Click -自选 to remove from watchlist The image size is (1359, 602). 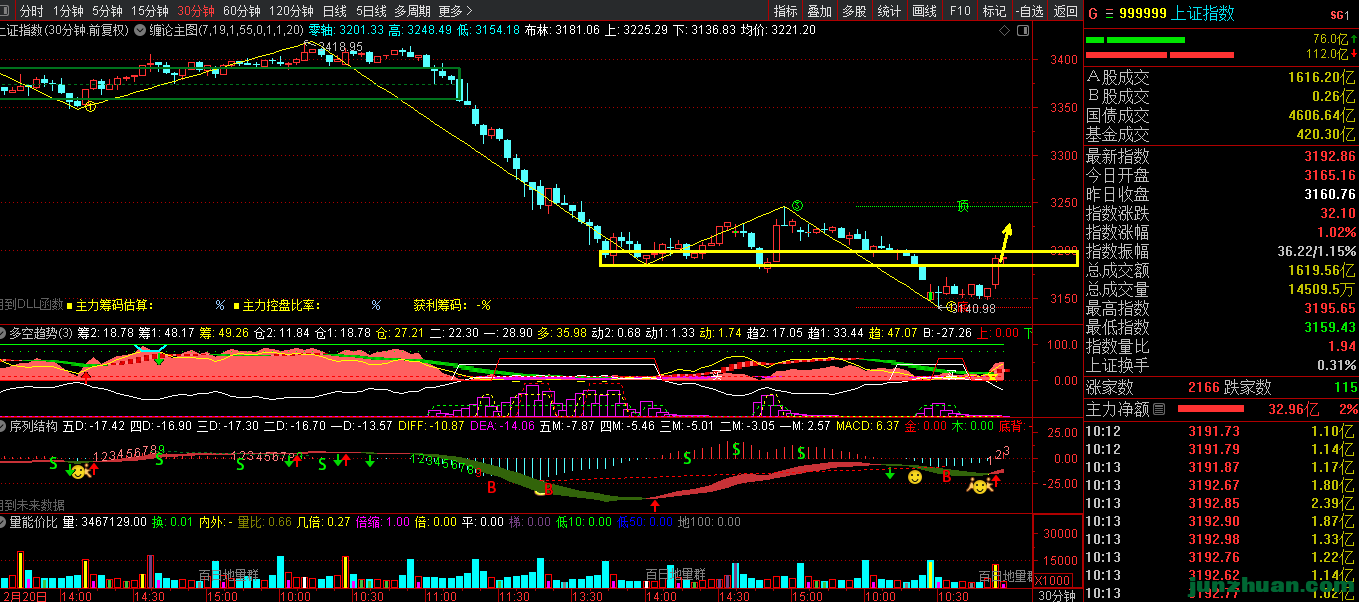1029,11
